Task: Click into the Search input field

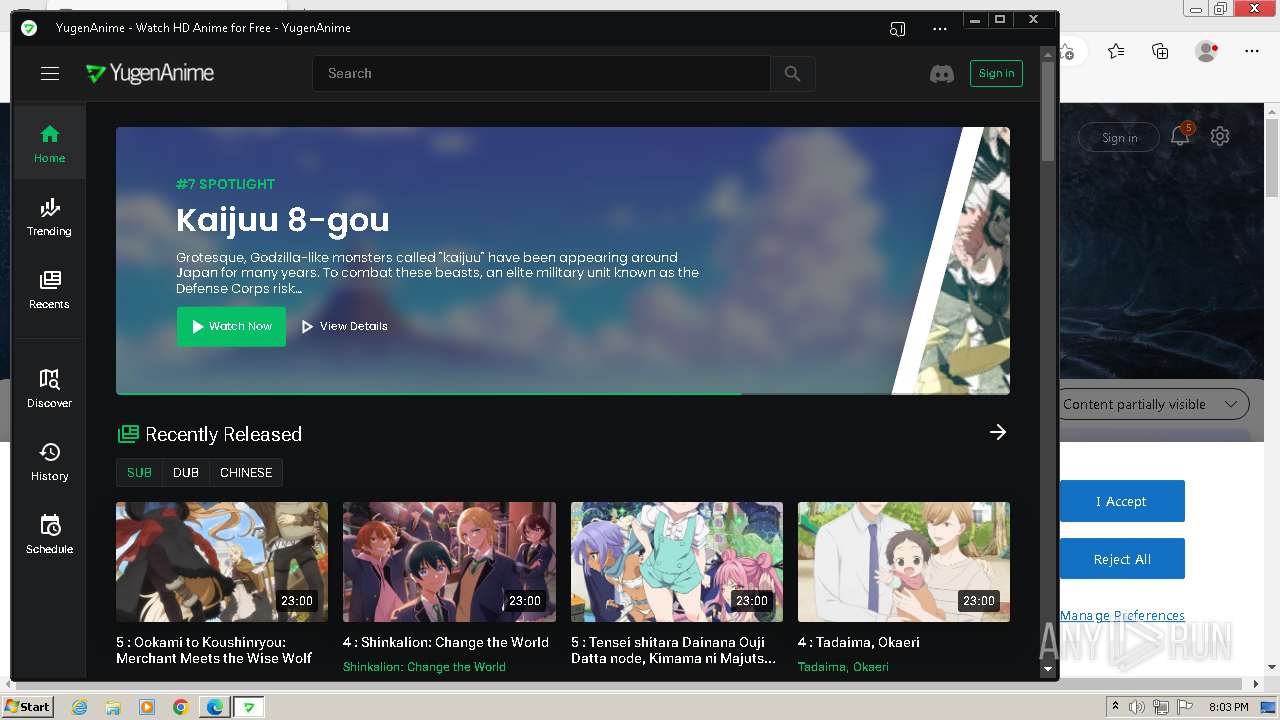Action: 541,73
